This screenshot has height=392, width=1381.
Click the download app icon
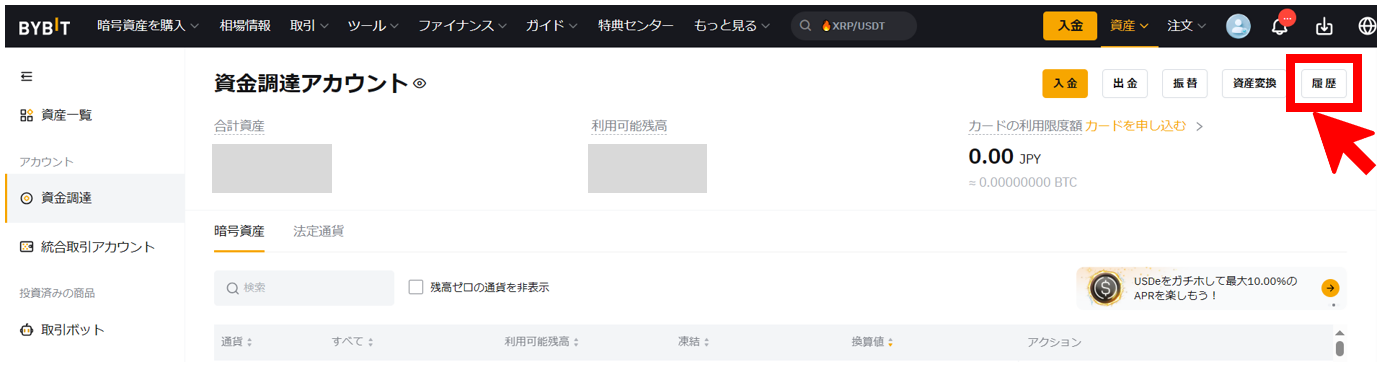point(1324,26)
